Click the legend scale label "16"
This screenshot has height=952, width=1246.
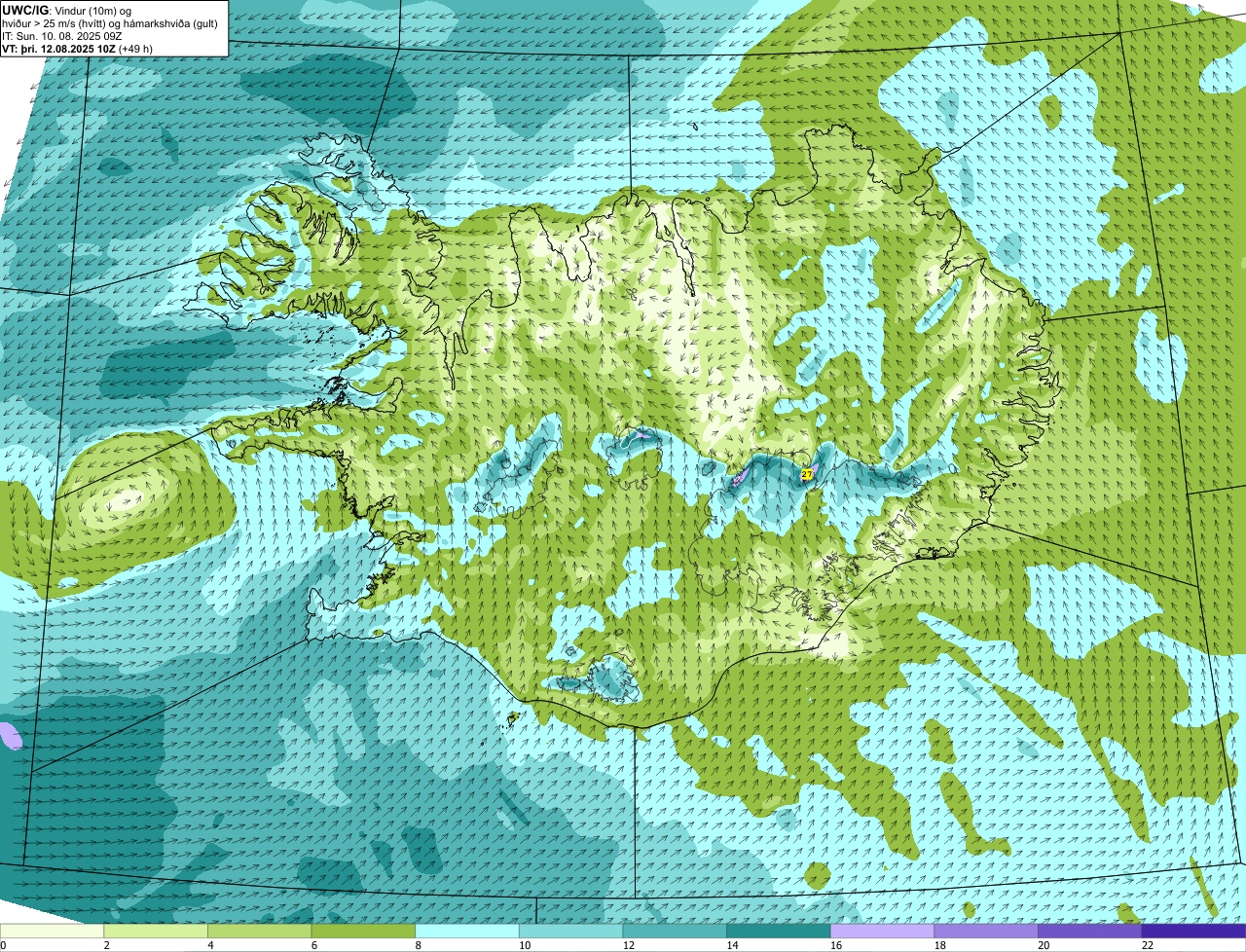point(835,945)
